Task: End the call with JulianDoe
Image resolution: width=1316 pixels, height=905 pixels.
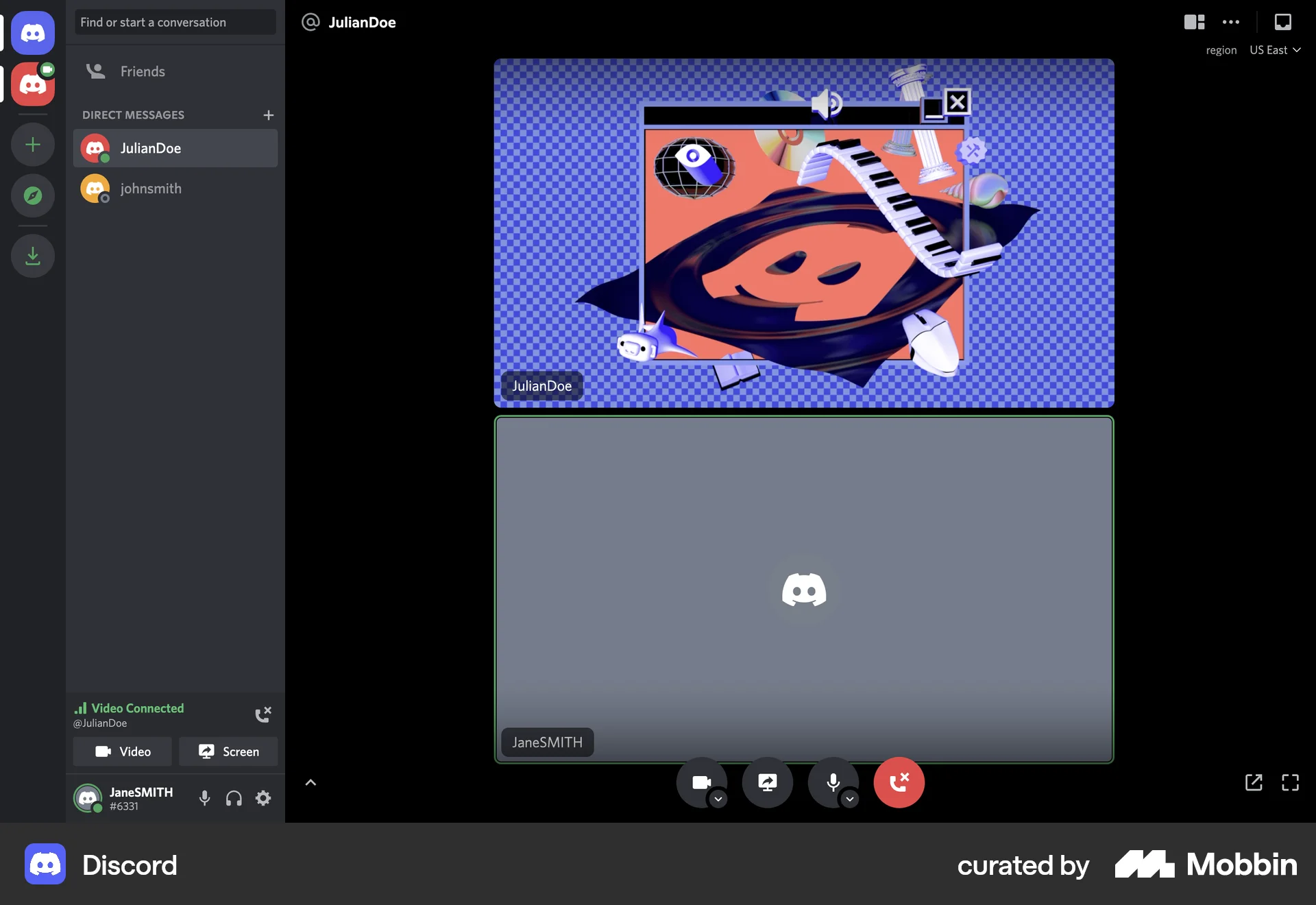Action: (899, 782)
